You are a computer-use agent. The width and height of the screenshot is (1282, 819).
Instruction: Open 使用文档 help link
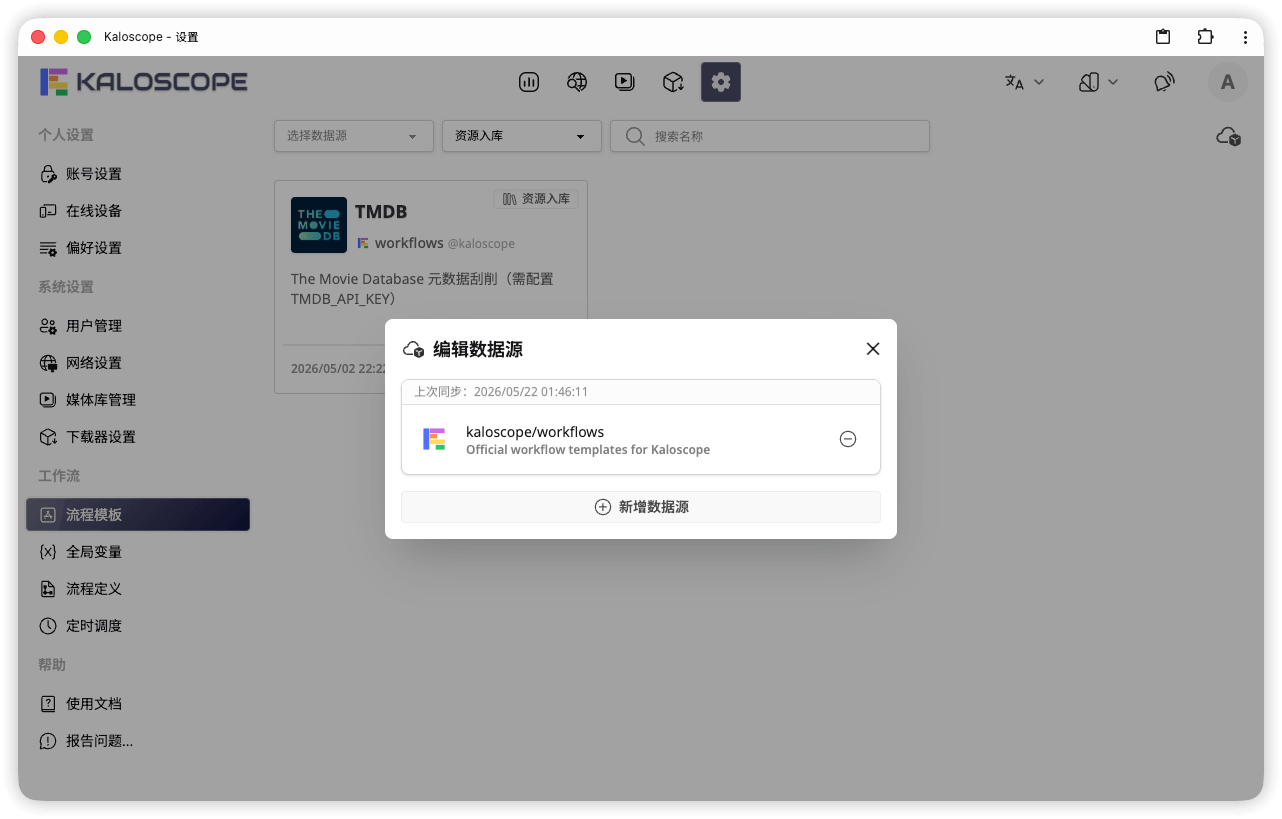coord(138,704)
